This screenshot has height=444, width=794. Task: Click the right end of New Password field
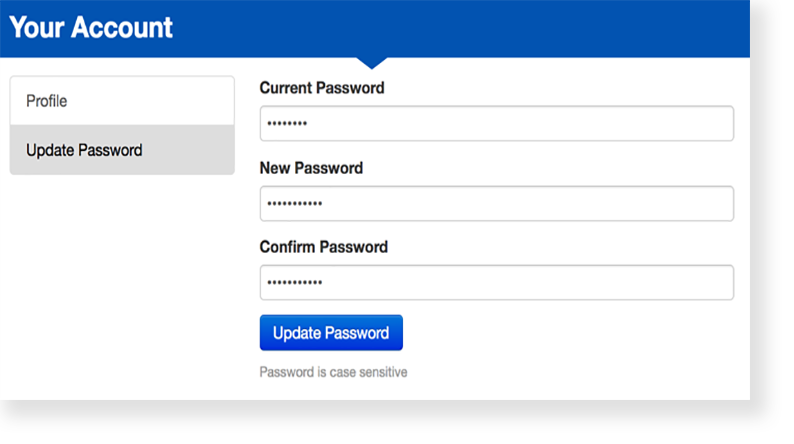[x=715, y=204]
